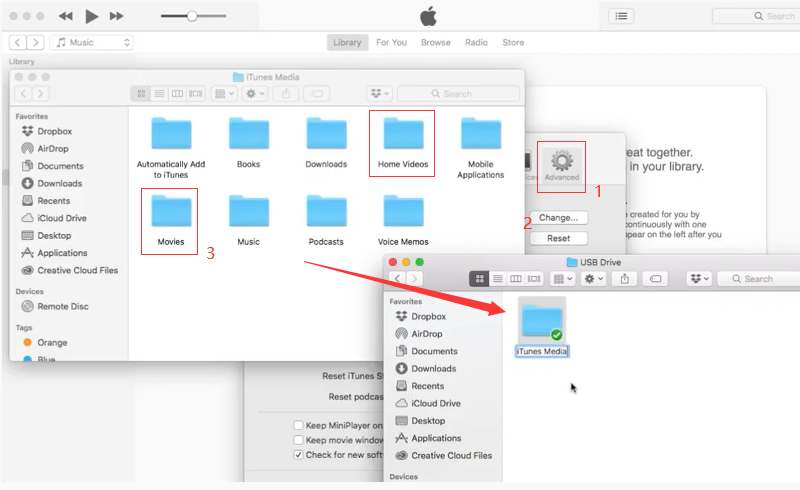800x490 pixels.
Task: Toggle Keep movie window on top checkbox
Action: pyautogui.click(x=298, y=440)
